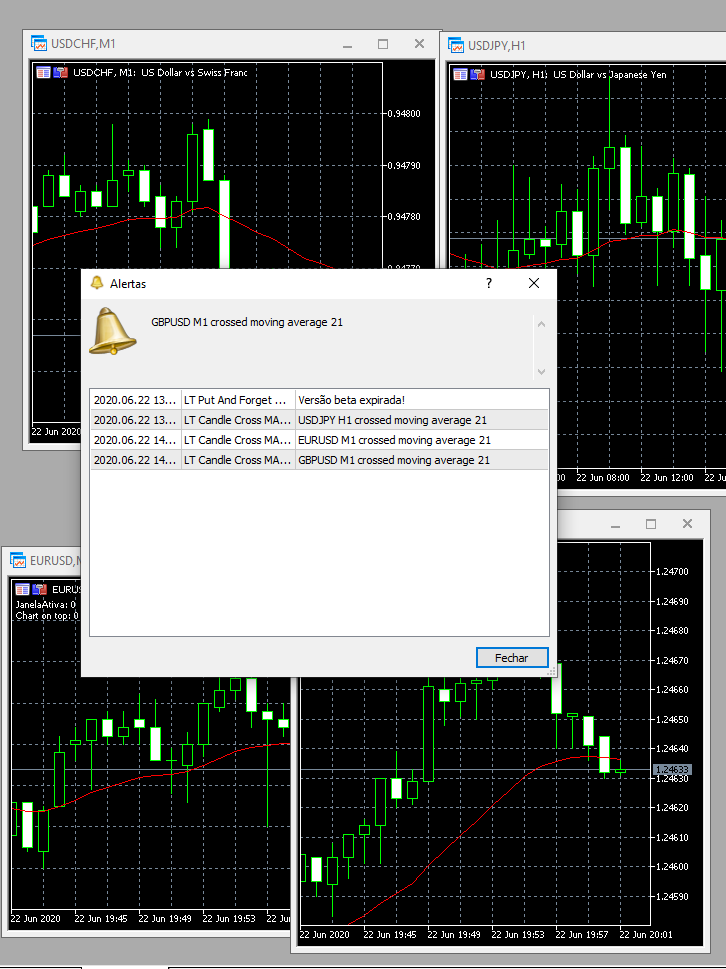Click the 'Chart on top: 0' label on EURUSD chart

(47, 616)
